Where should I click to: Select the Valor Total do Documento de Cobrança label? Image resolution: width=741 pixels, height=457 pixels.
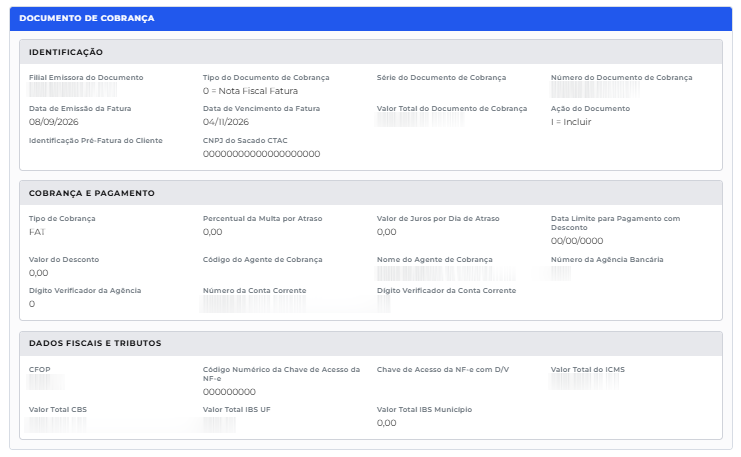[452, 109]
